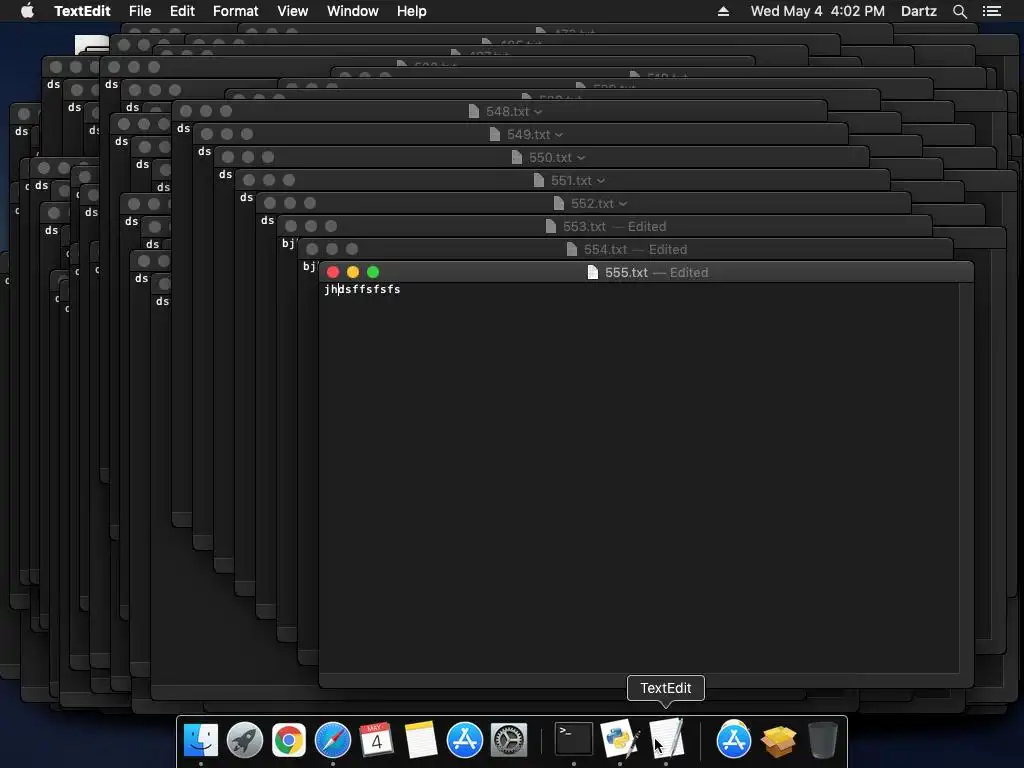The image size is (1024, 768).
Task: Click the 549.txt window title text
Action: click(528, 135)
